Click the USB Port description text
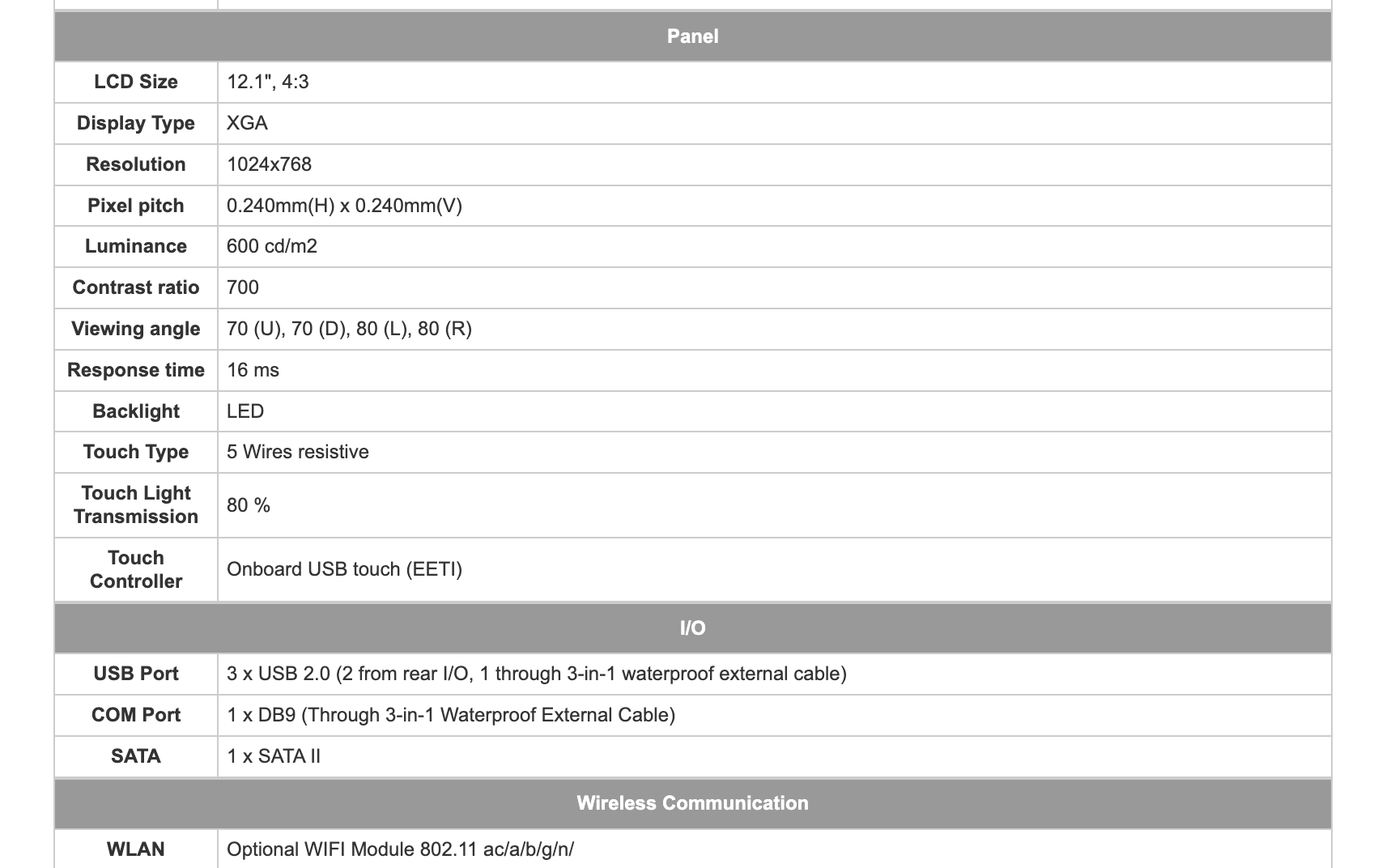The height and width of the screenshot is (868, 1378). pyautogui.click(x=537, y=674)
